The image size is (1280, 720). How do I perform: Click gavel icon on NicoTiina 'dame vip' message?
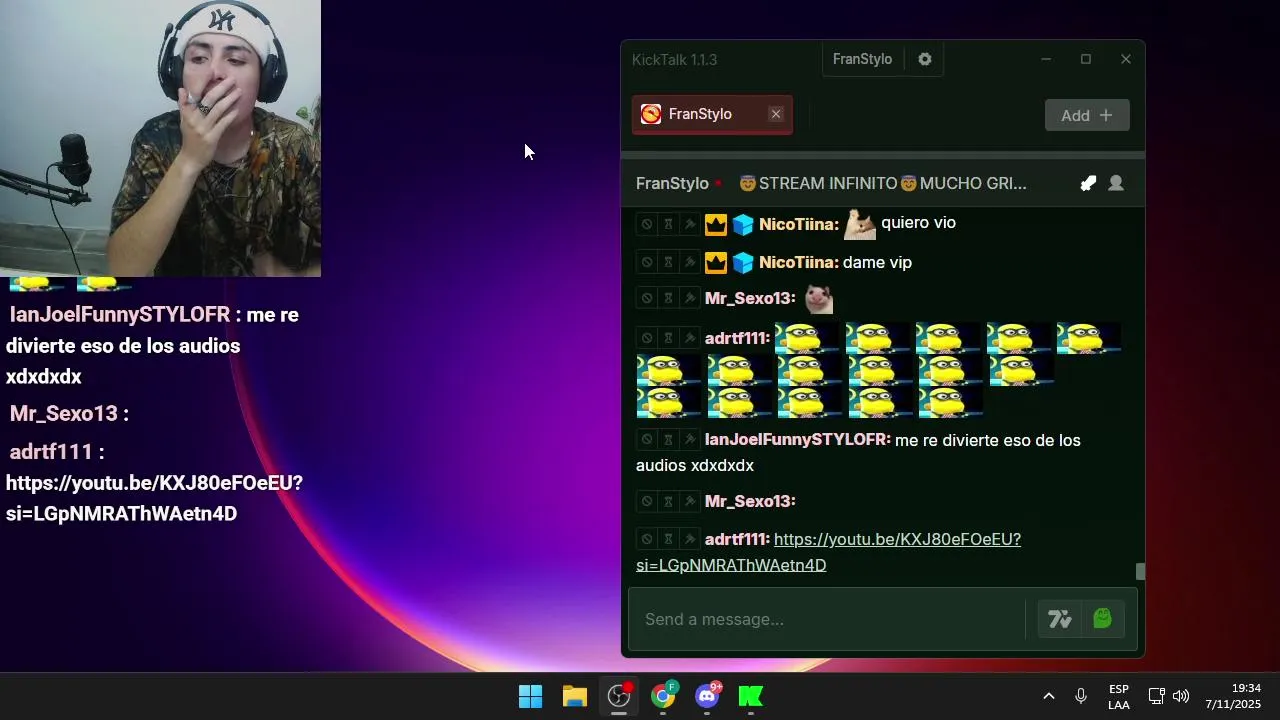pyautogui.click(x=689, y=262)
